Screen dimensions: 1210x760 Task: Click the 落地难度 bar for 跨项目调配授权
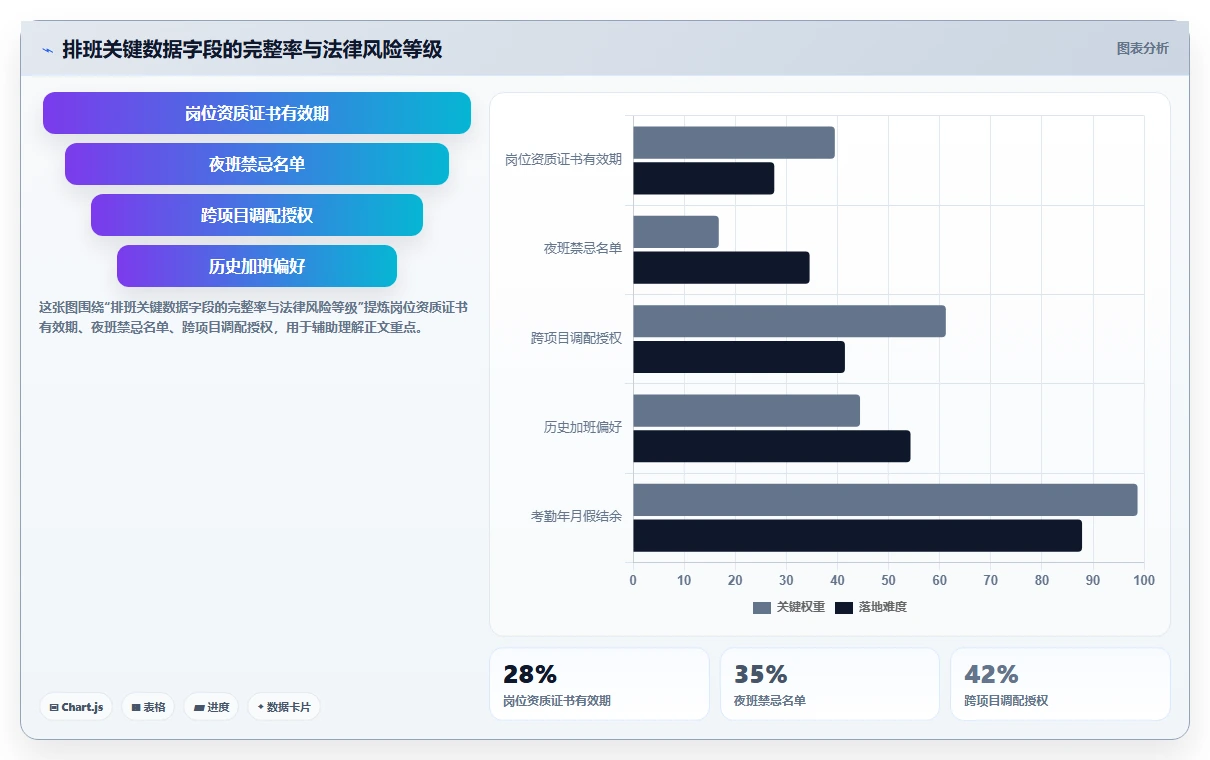click(739, 357)
